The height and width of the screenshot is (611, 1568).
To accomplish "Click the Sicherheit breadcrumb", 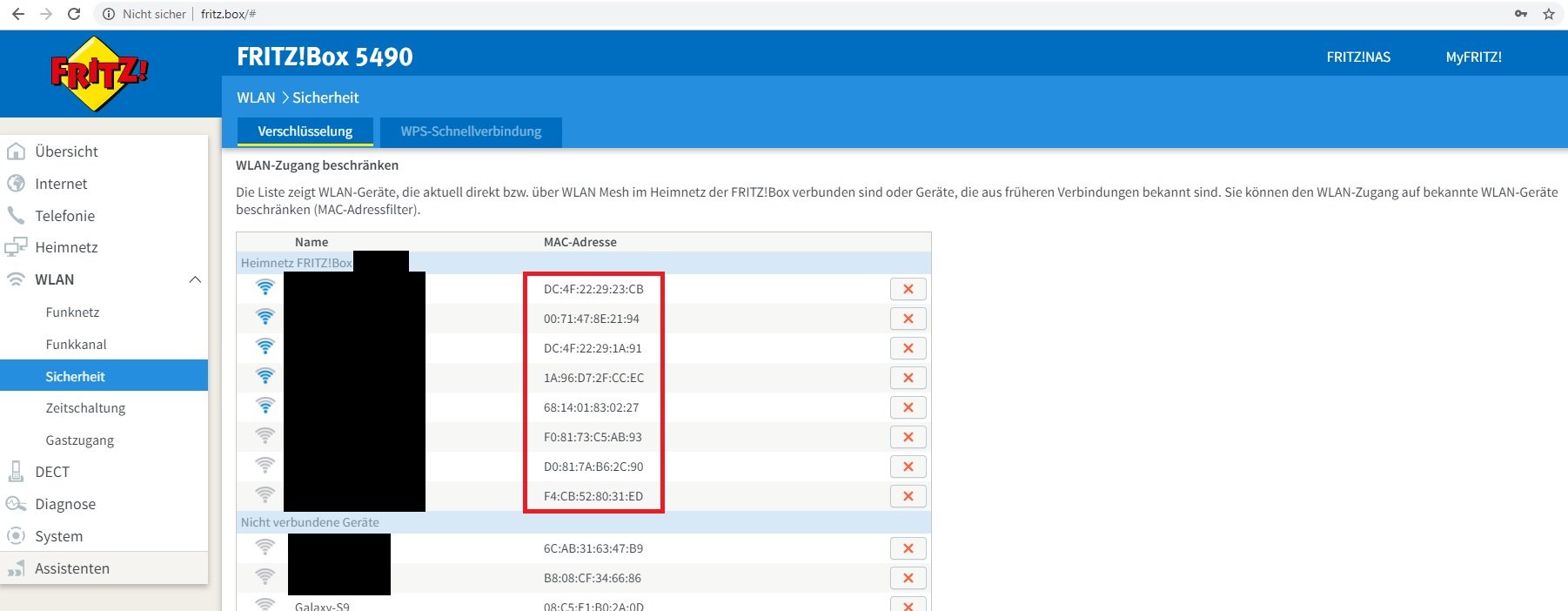I will [325, 97].
